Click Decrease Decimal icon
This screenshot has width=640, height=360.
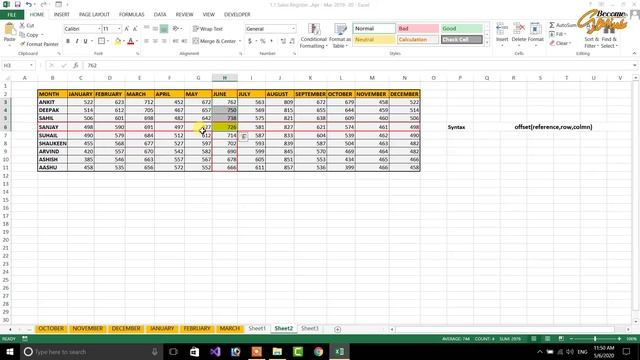pos(292,41)
